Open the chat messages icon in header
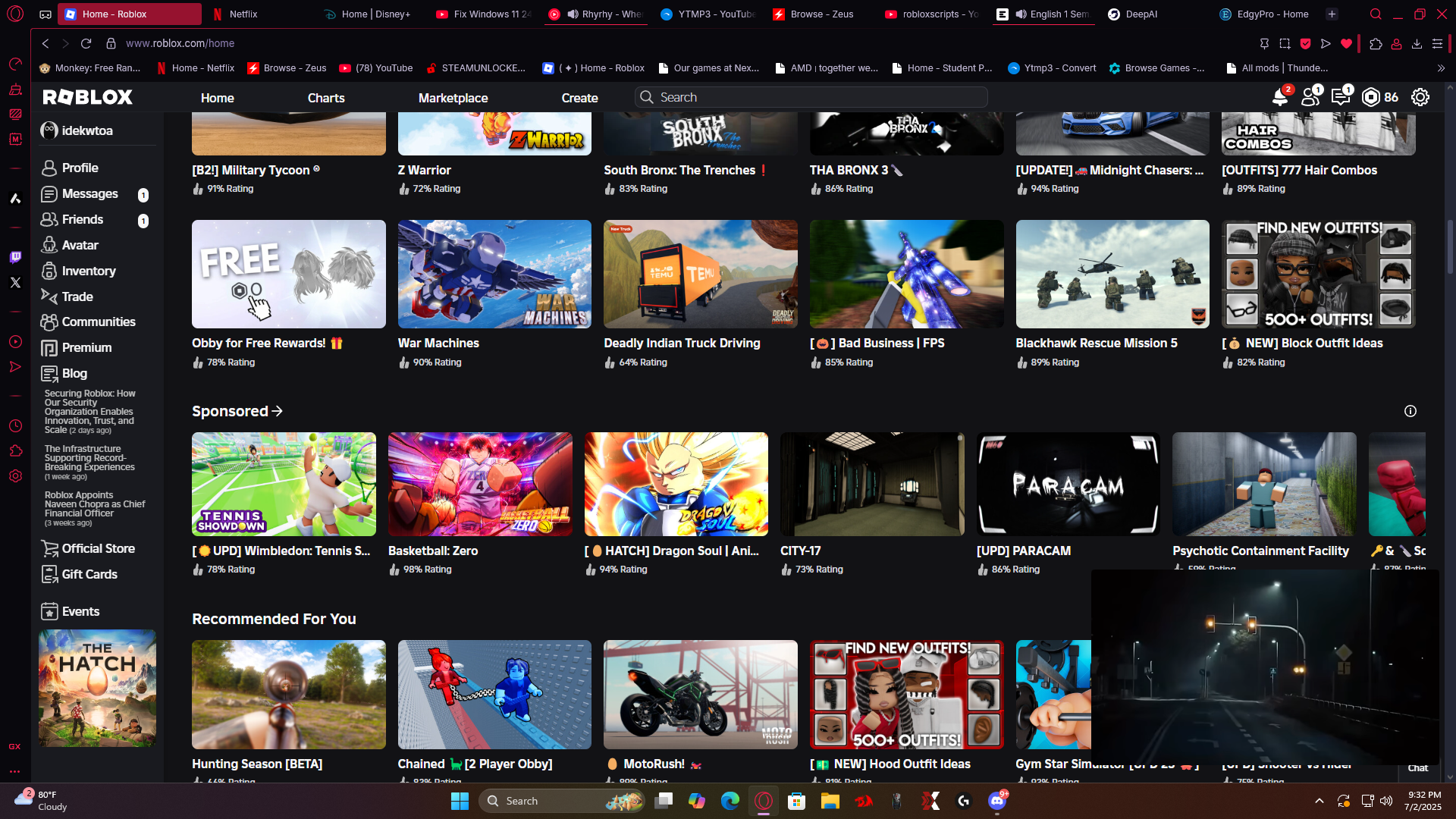This screenshot has height=819, width=1456. coord(1340,97)
